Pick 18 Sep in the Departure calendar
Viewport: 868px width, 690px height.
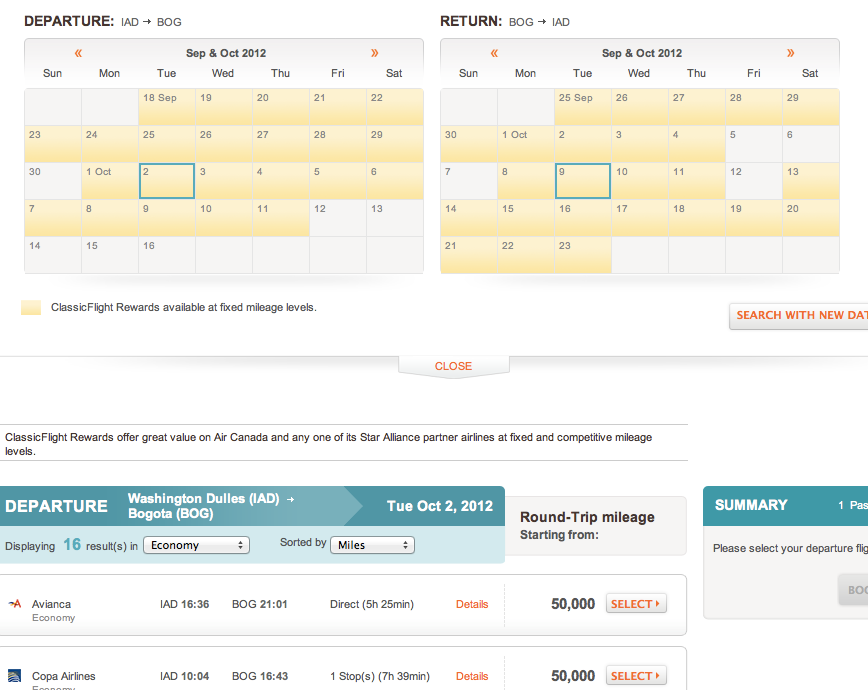point(167,107)
